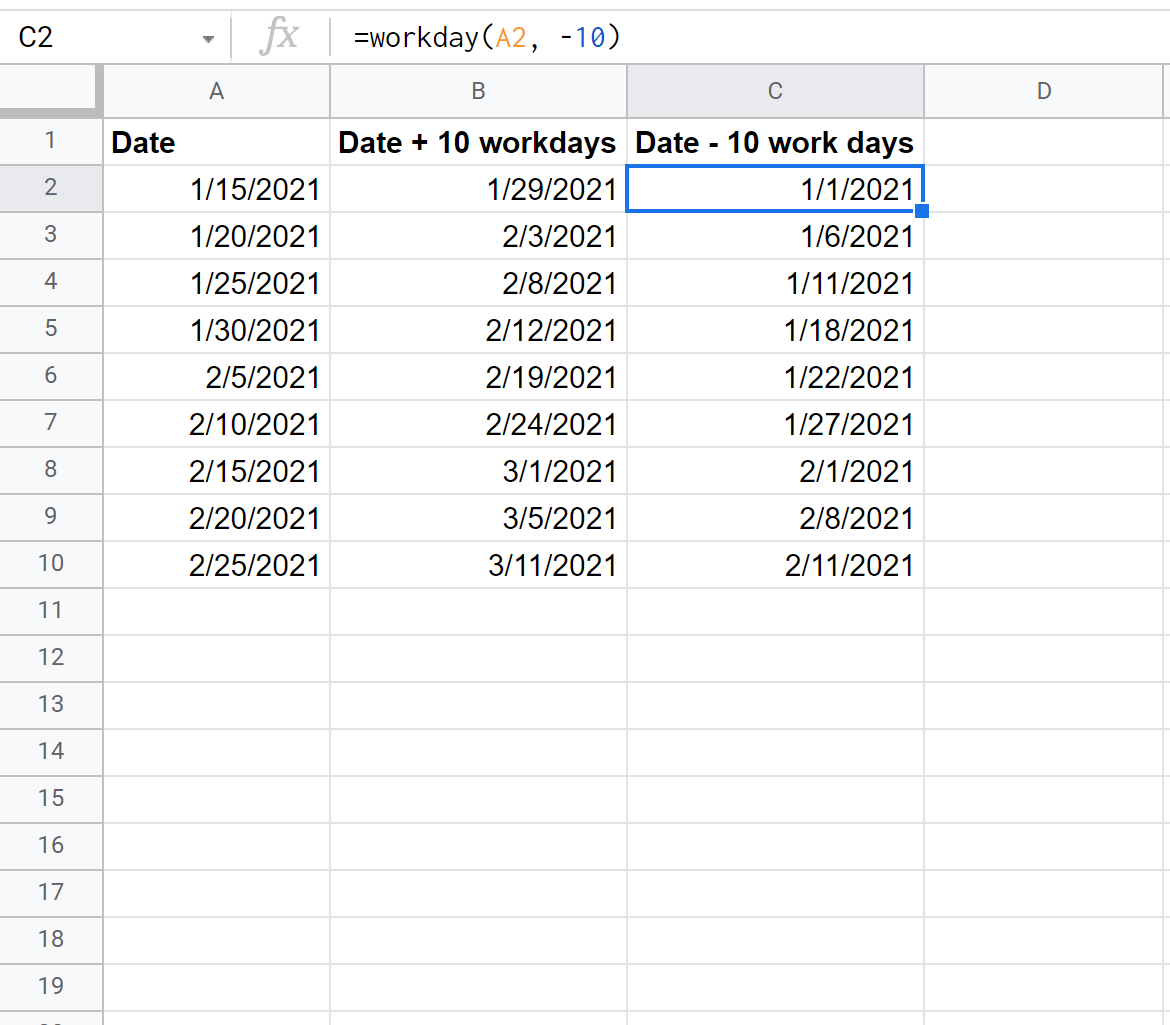The image size is (1170, 1025).
Task: Select column A header
Action: (216, 91)
